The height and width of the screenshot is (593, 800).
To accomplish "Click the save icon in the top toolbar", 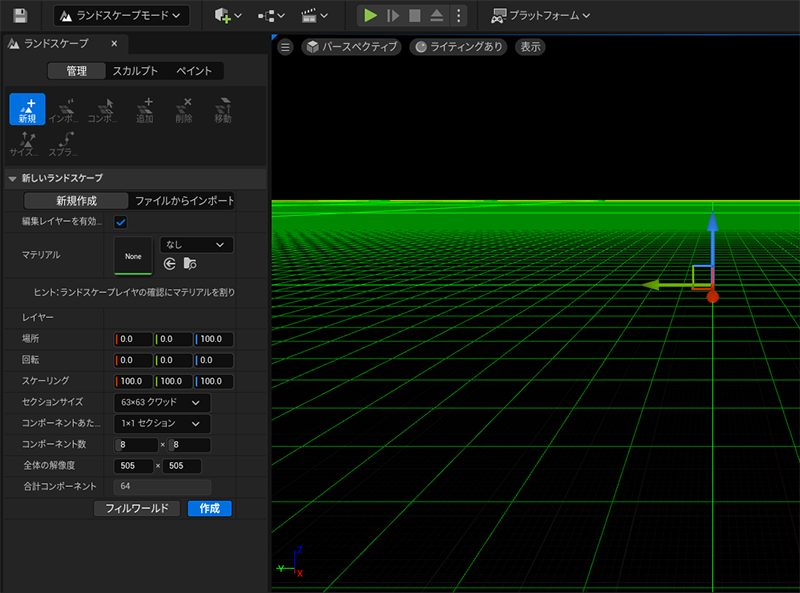I will pos(20,16).
